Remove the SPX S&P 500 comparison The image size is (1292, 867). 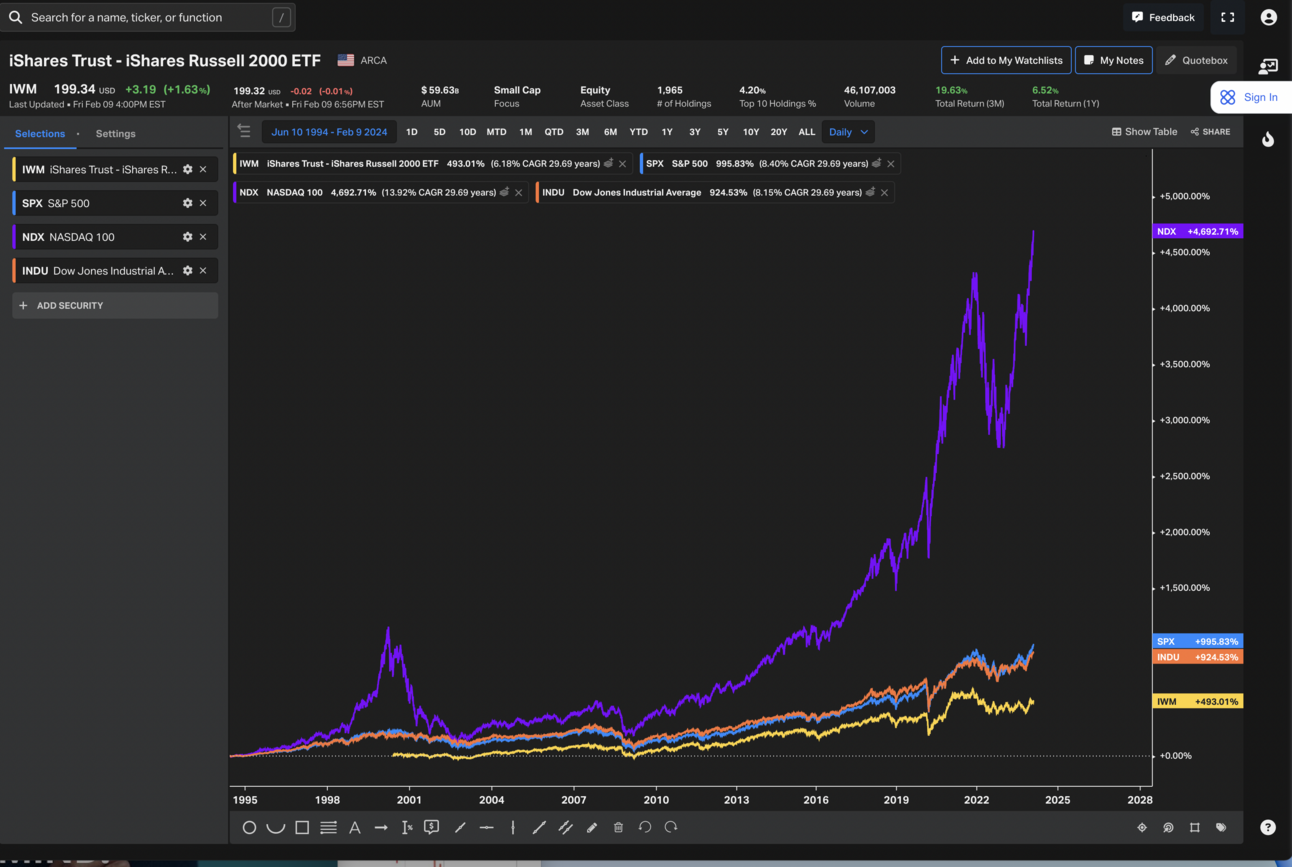[x=890, y=163]
